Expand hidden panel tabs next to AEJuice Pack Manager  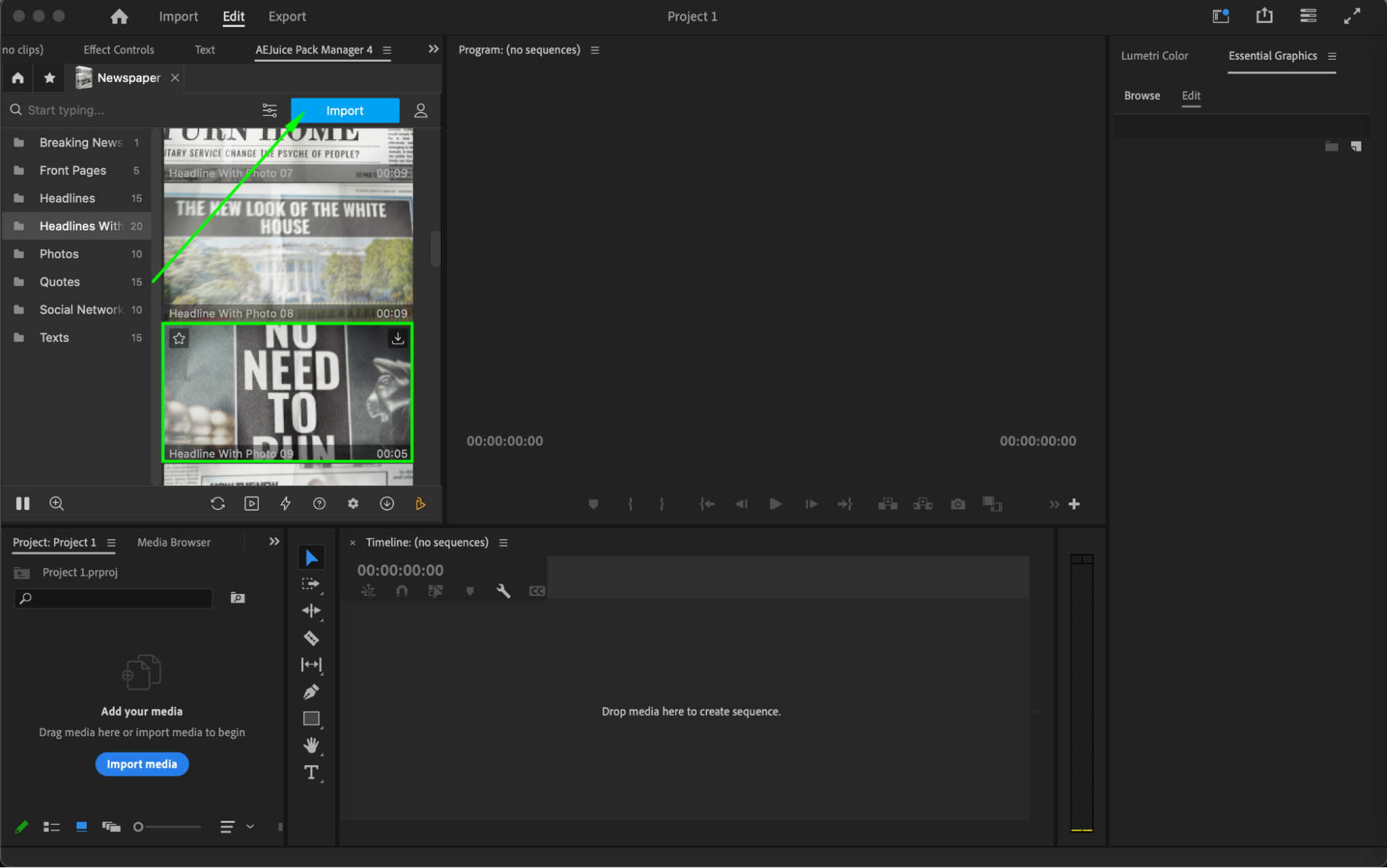click(x=433, y=49)
